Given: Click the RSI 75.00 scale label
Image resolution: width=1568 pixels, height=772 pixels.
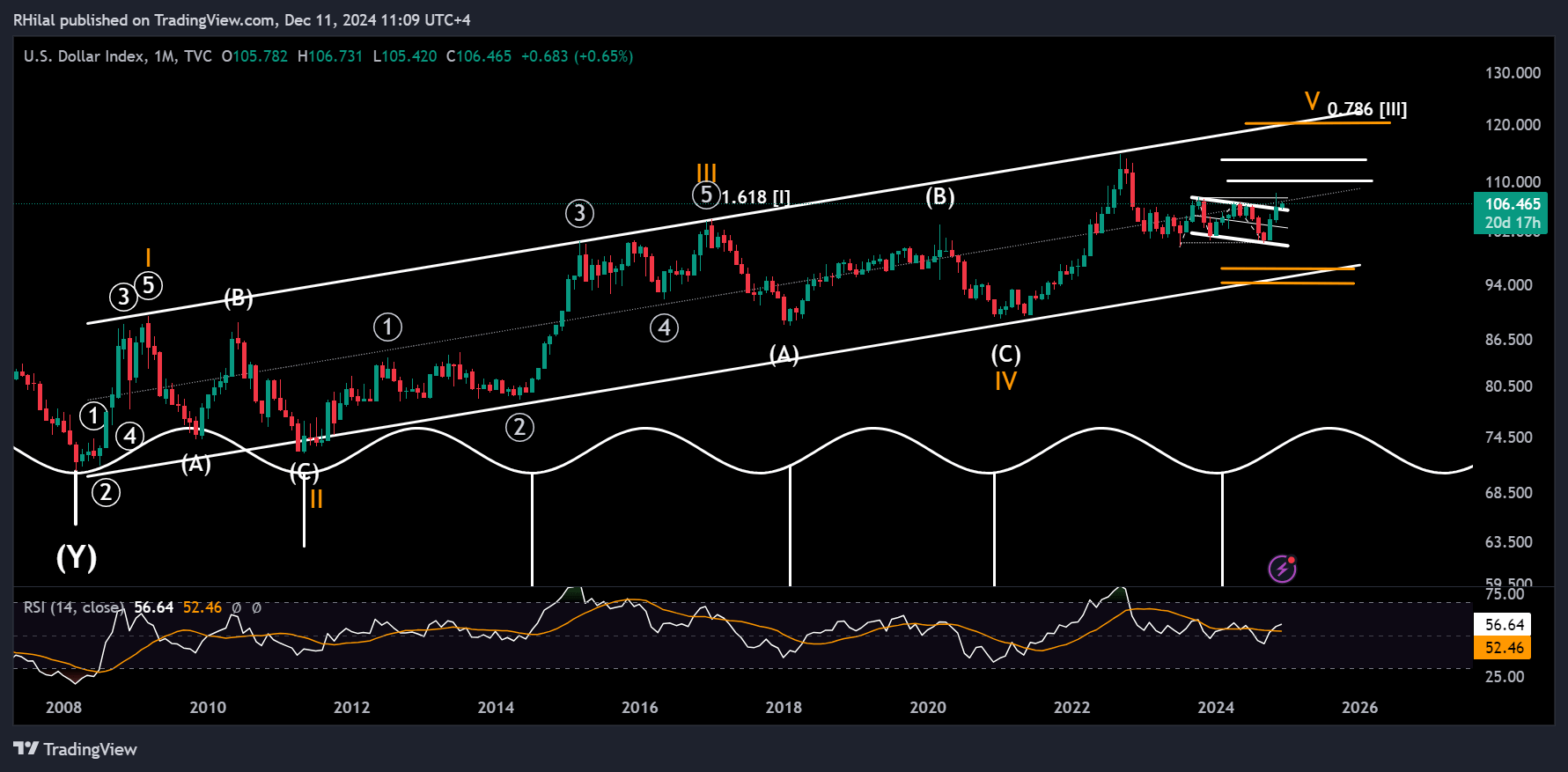Looking at the screenshot, I should (x=1505, y=594).
